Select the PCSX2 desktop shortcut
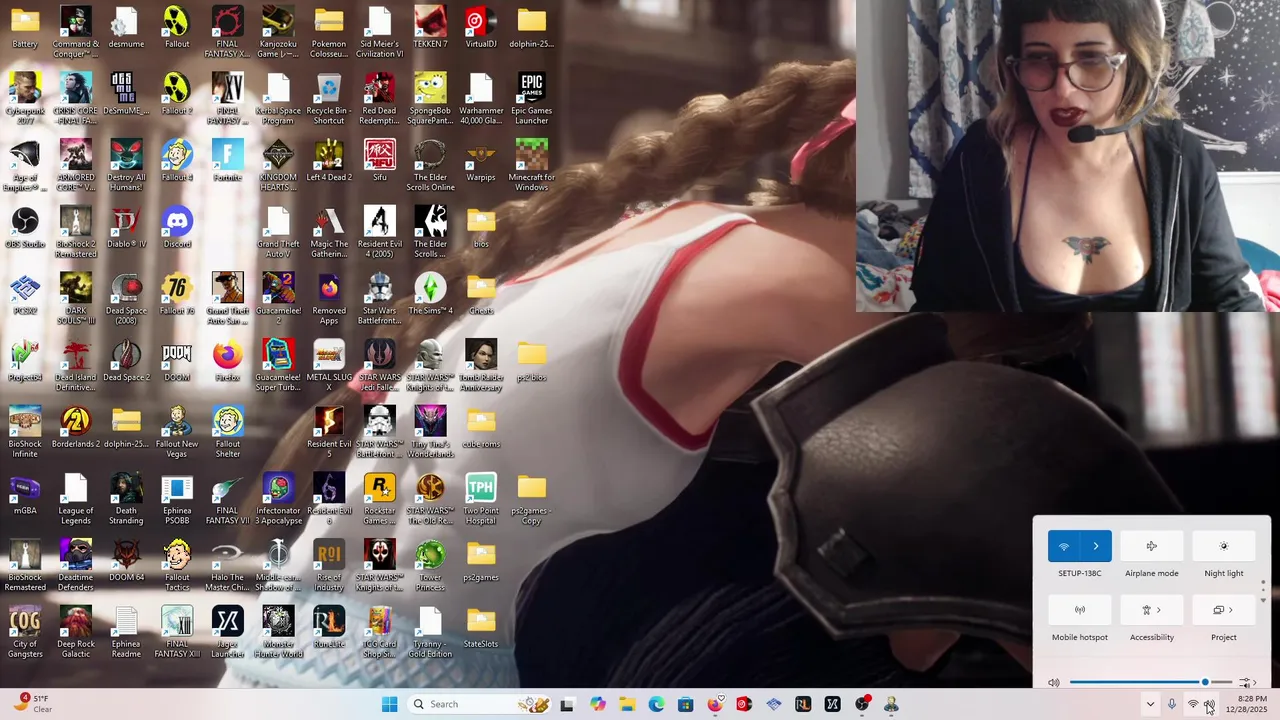Screen dimensions: 1280x720 (25, 294)
